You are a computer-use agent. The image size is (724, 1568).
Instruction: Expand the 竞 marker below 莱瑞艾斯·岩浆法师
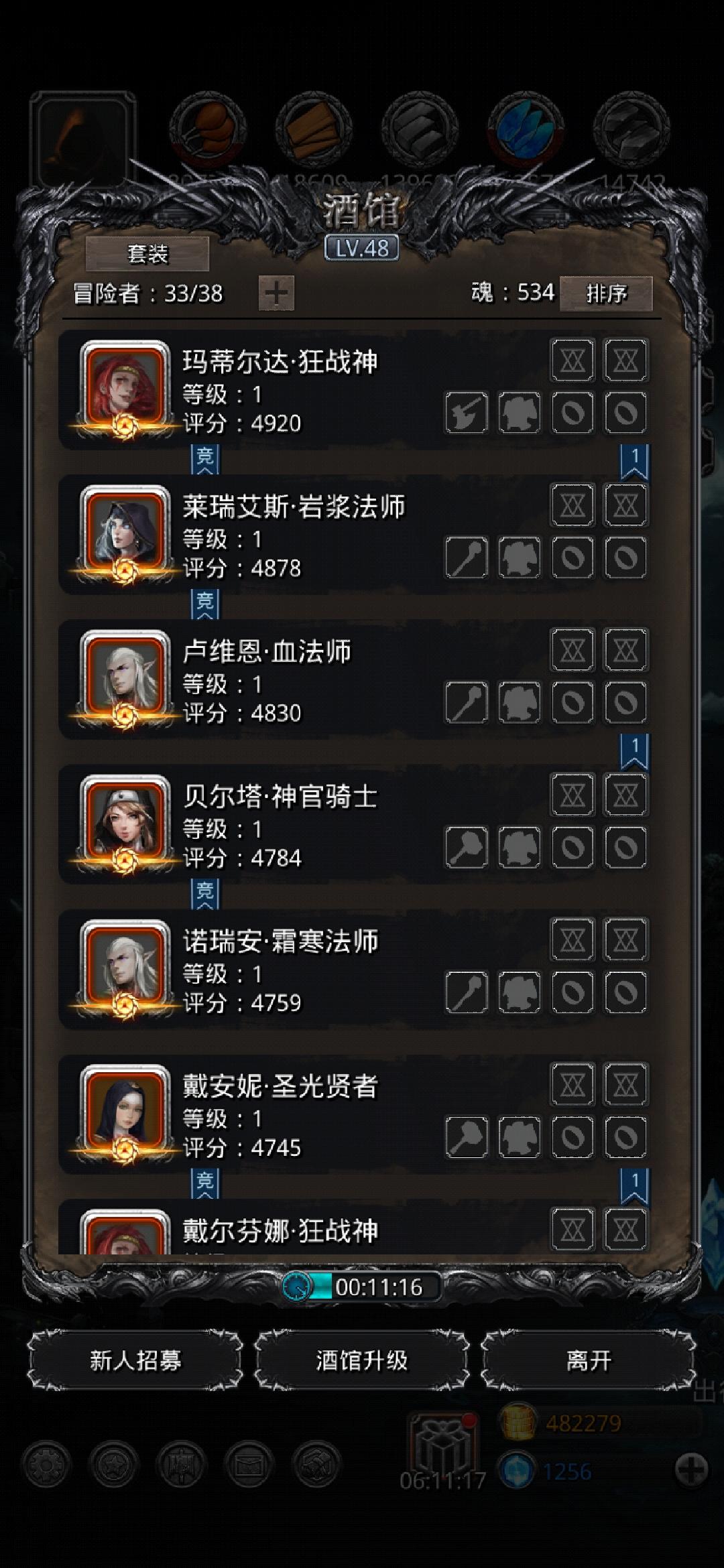pyautogui.click(x=205, y=603)
